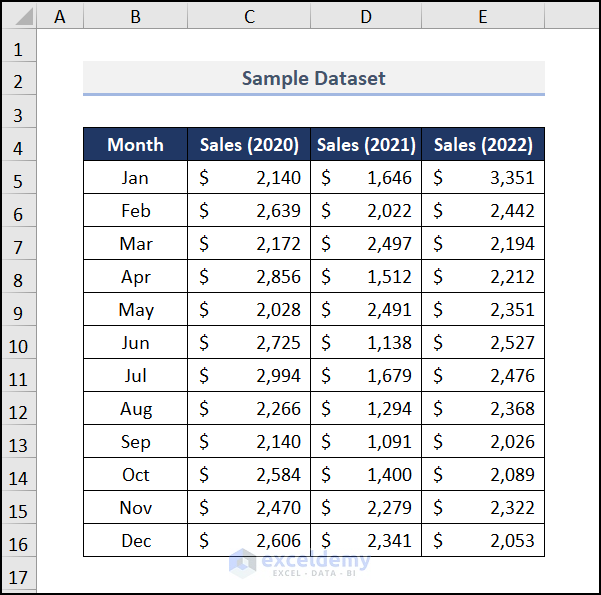This screenshot has width=601, height=595.
Task: Click the Sample Dataset title cell
Action: (314, 78)
